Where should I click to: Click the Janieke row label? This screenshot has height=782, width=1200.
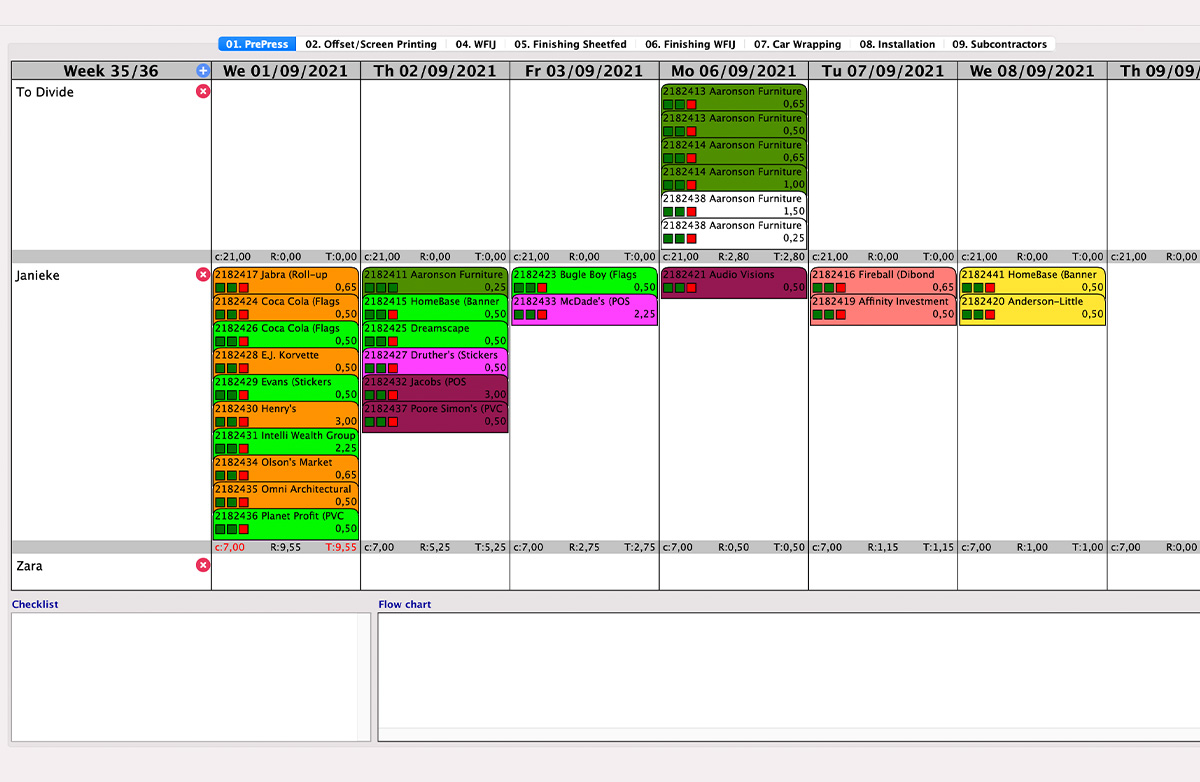tap(38, 275)
